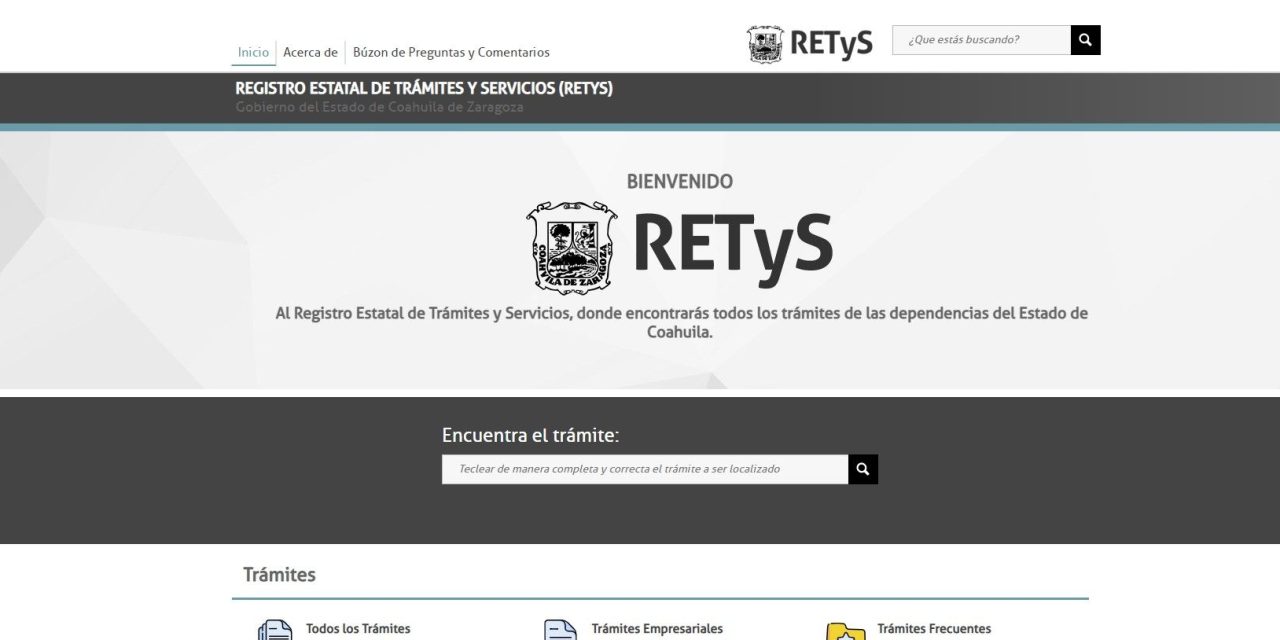
Task: Open the Trámites Empresariales link
Action: pyautogui.click(x=657, y=629)
